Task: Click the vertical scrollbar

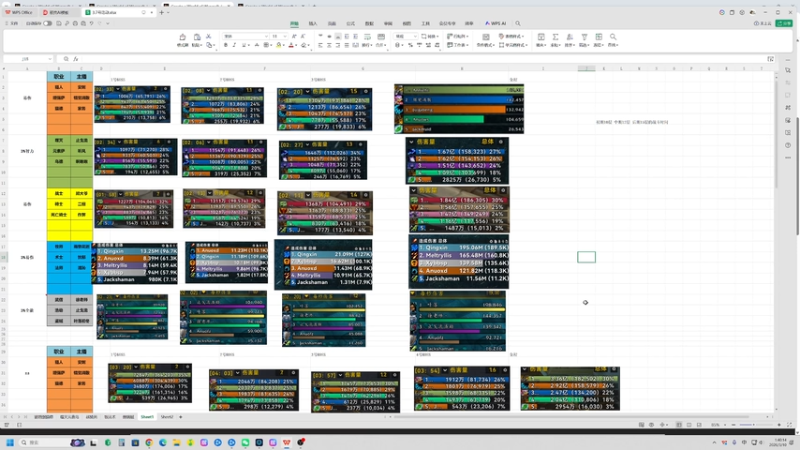Action: pos(776,133)
